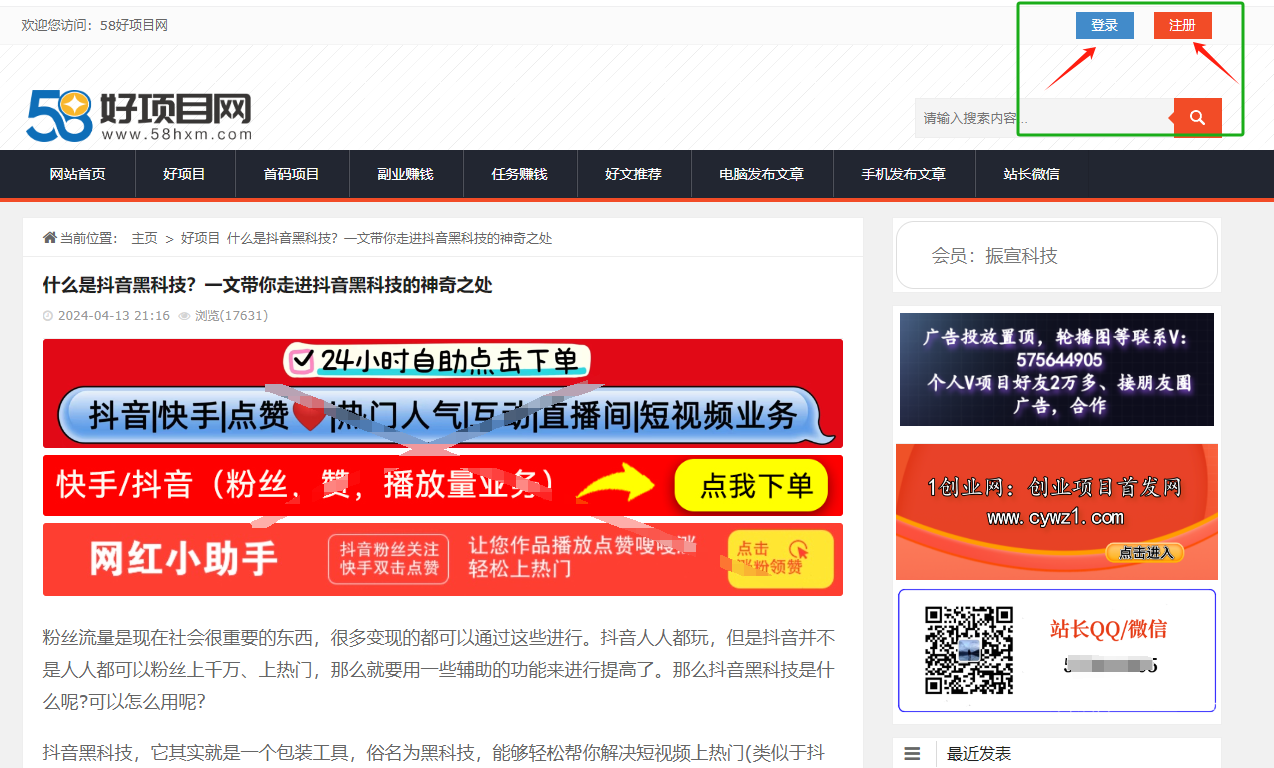
Task: Go to 副业赚钱 in the nav bar
Action: (x=406, y=174)
